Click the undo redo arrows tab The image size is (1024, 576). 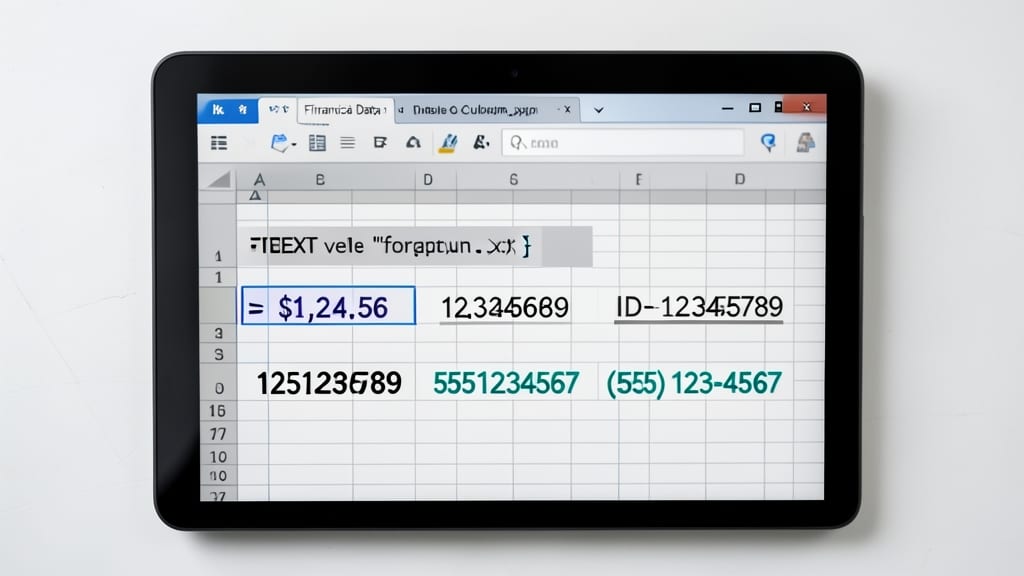coord(278,110)
